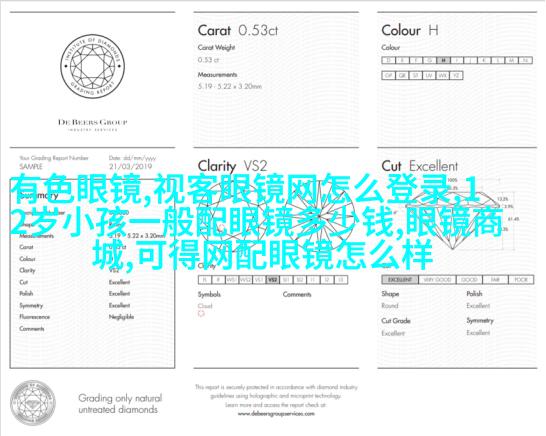The width and height of the screenshot is (546, 436).
Task: Click the hologram seal beside 'Grading only natural'
Action: (33, 403)
